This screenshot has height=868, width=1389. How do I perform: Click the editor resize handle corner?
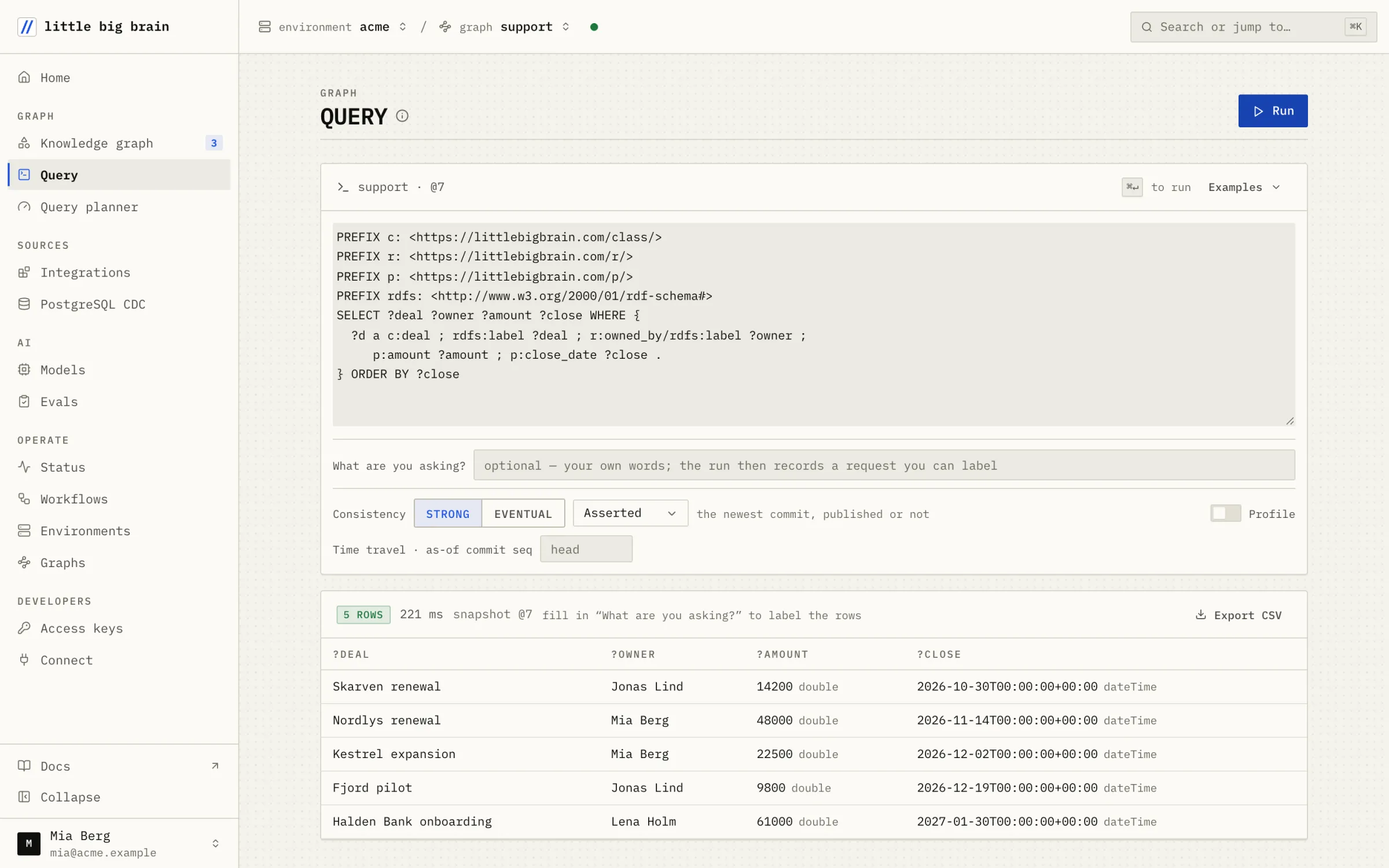[1290, 421]
